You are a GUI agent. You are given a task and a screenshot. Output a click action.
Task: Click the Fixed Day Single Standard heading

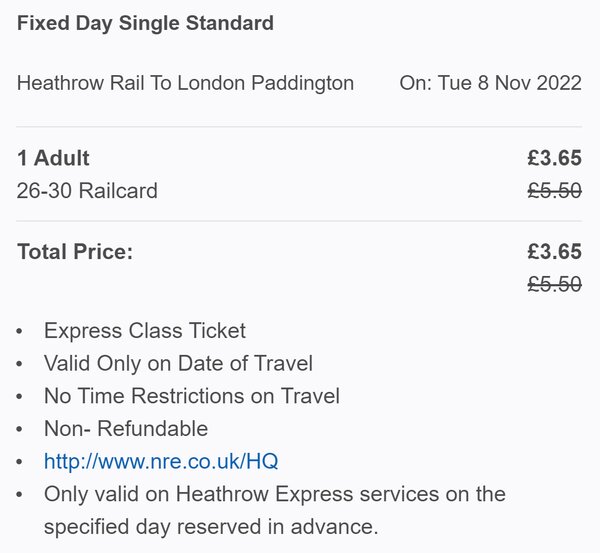145,23
